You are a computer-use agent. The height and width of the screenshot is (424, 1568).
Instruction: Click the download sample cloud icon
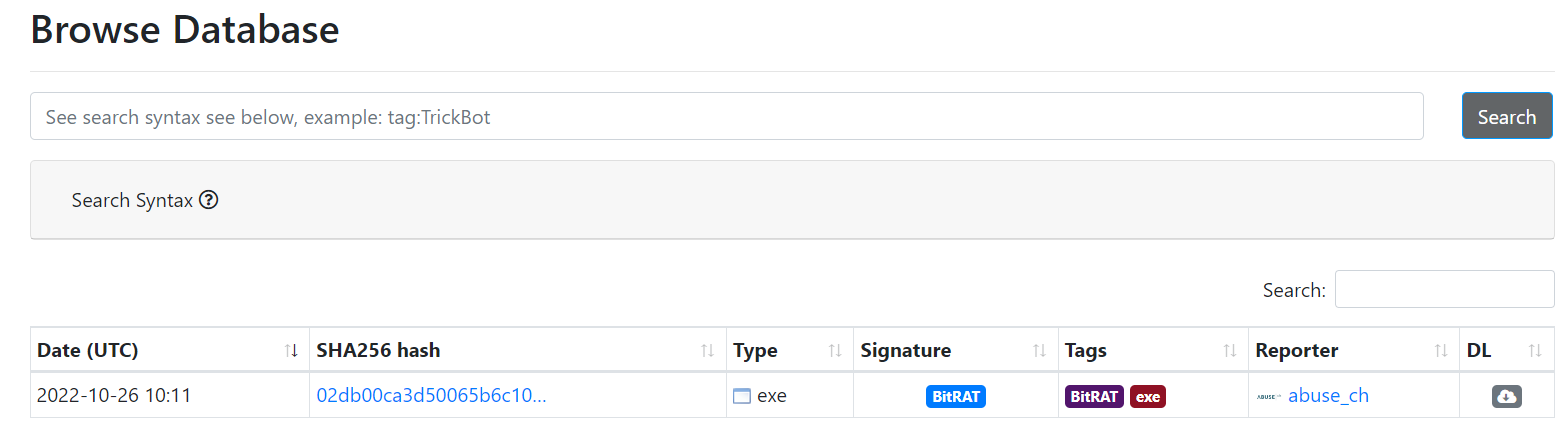tap(1506, 396)
